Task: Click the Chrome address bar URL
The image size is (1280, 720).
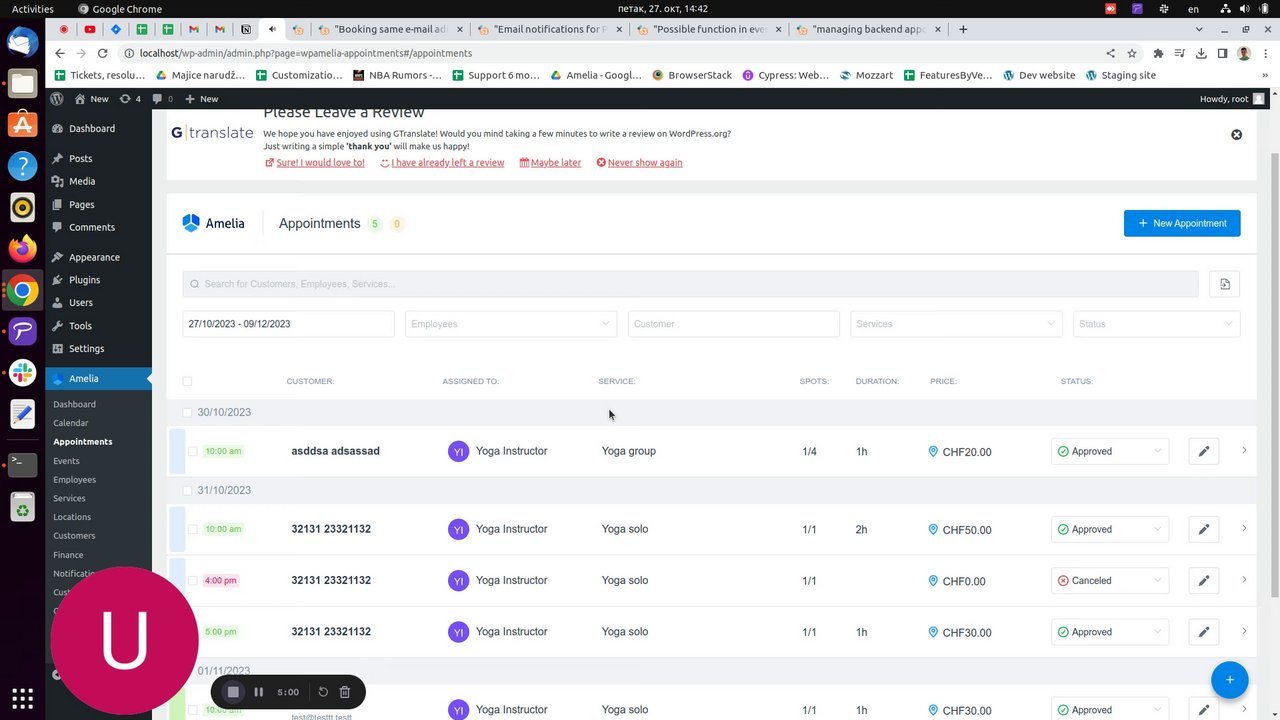Action: 305,53
